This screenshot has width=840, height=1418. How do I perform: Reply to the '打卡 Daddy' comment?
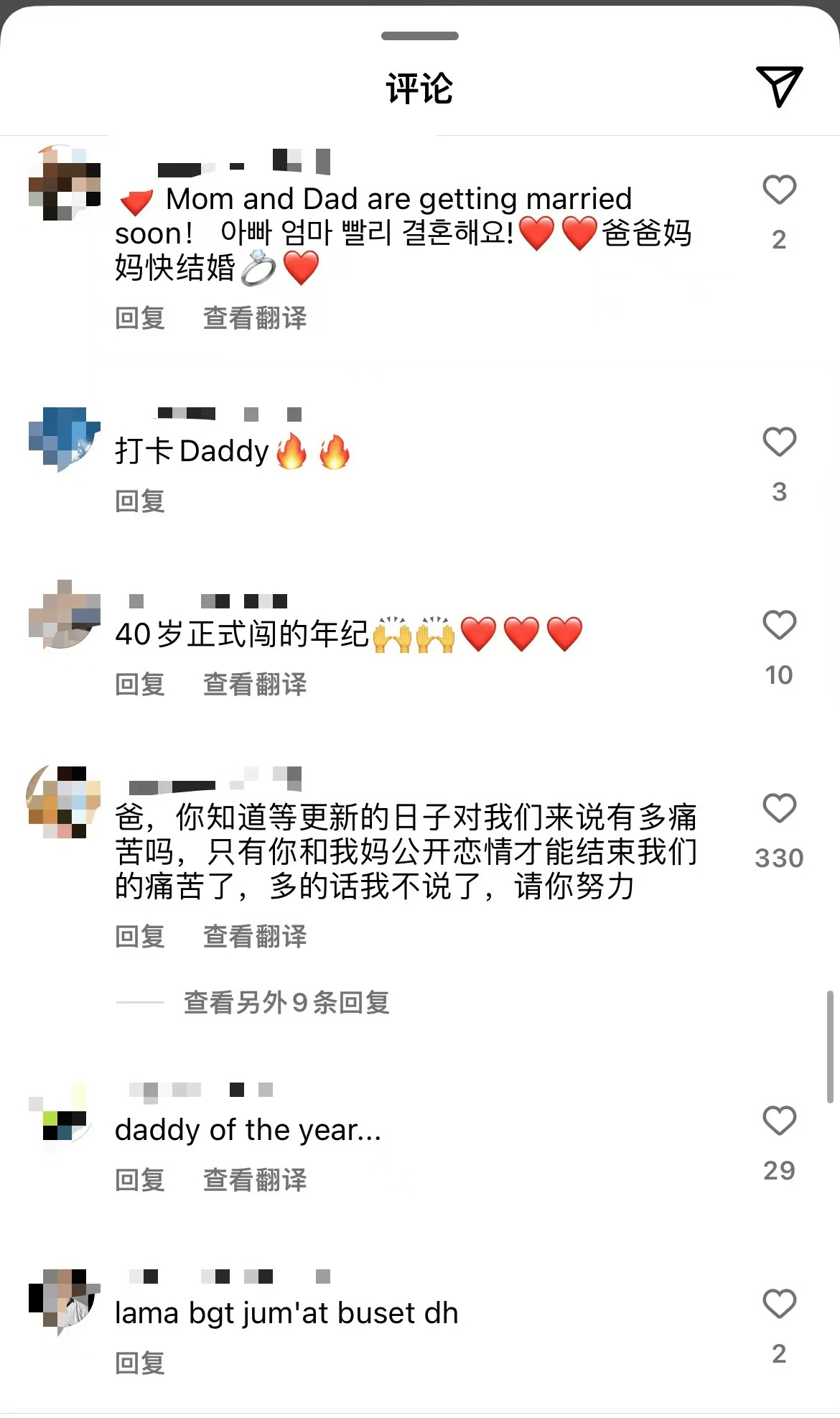[x=140, y=501]
